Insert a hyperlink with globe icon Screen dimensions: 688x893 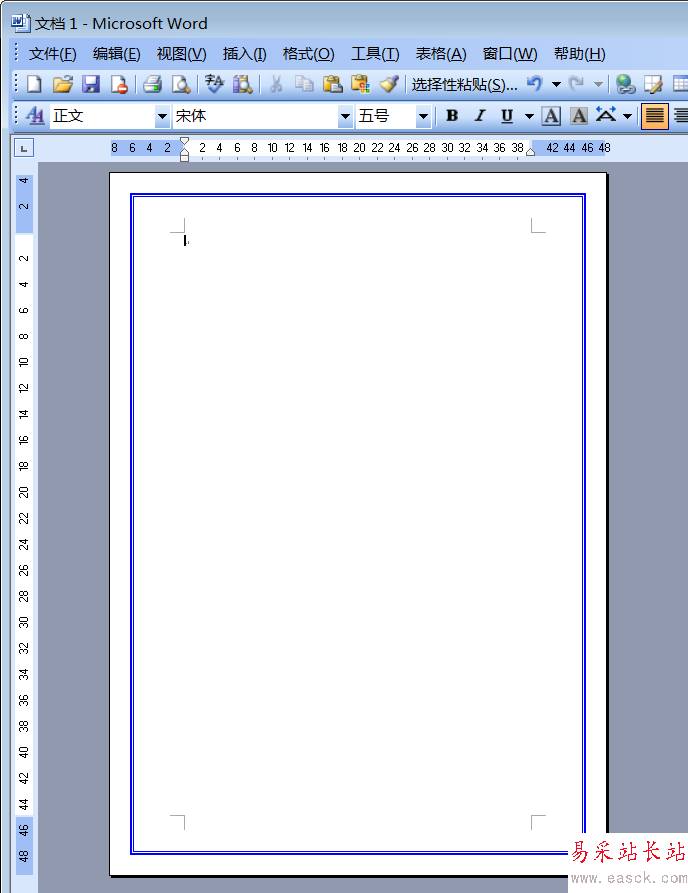click(625, 84)
